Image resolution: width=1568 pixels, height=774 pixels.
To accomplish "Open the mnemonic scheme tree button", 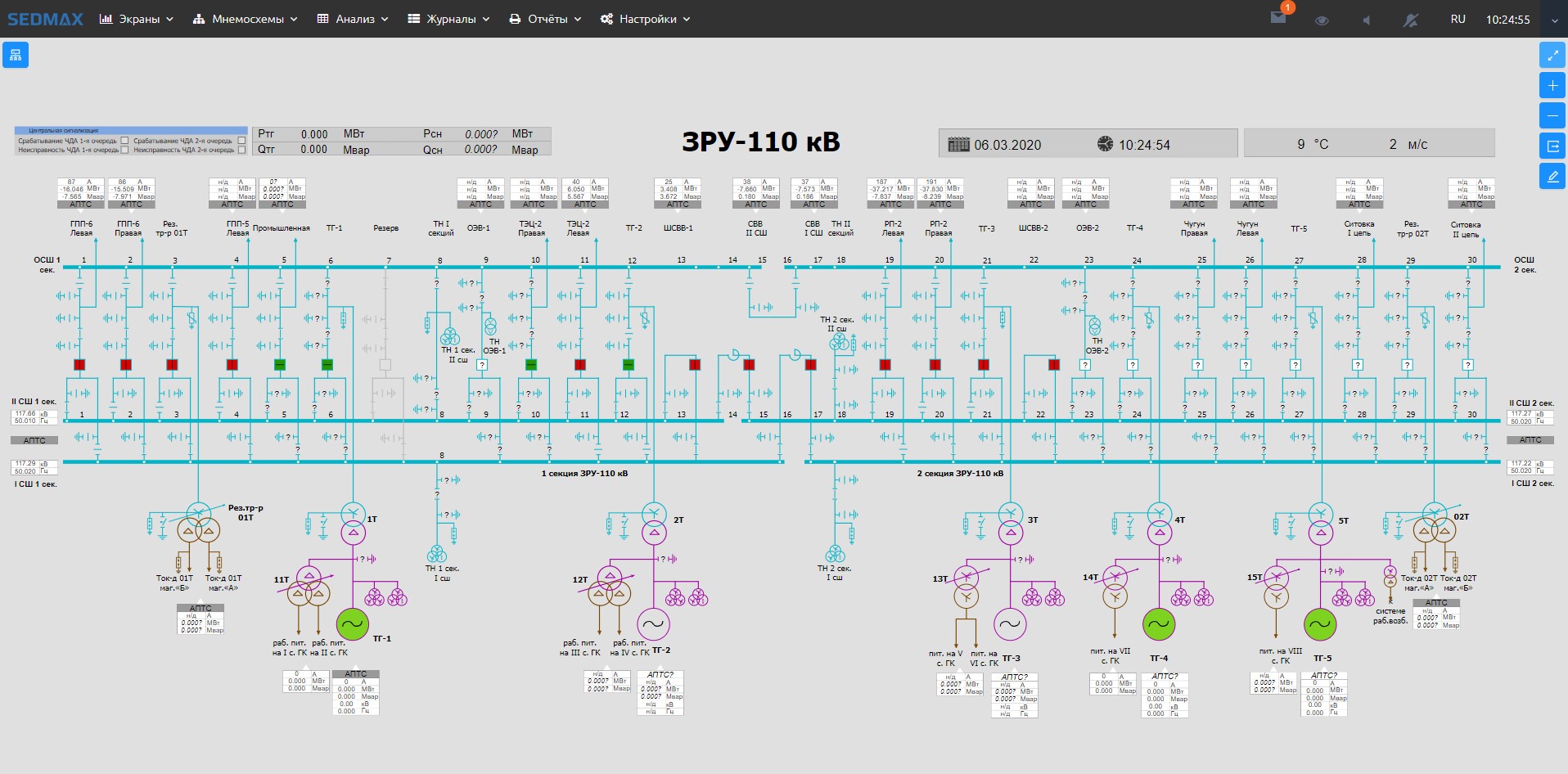I will 16,55.
